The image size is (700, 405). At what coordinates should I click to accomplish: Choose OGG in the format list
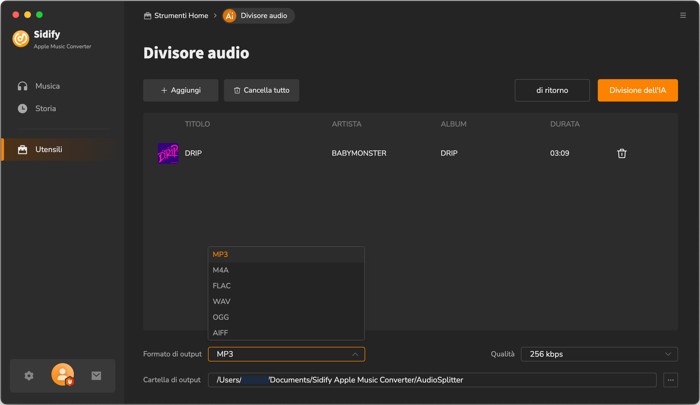click(x=286, y=317)
